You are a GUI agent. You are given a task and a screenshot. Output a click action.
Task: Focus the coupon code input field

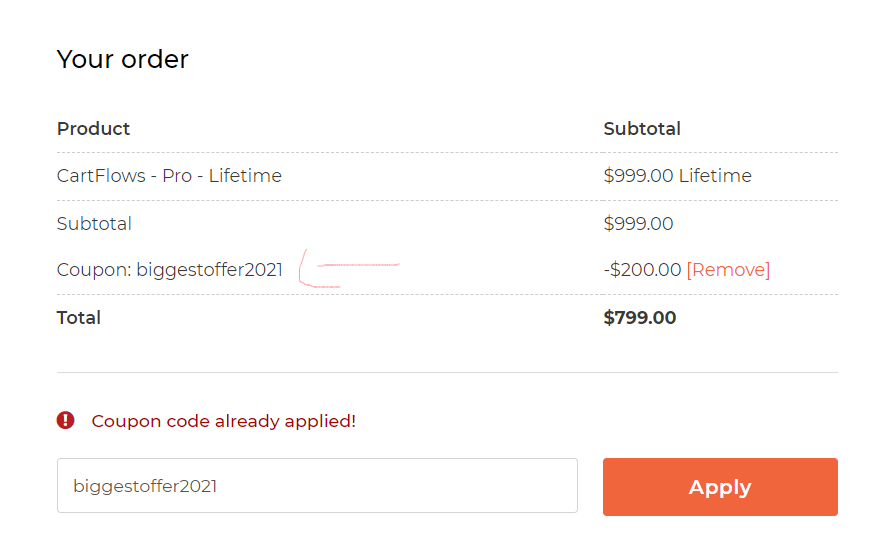coord(317,485)
